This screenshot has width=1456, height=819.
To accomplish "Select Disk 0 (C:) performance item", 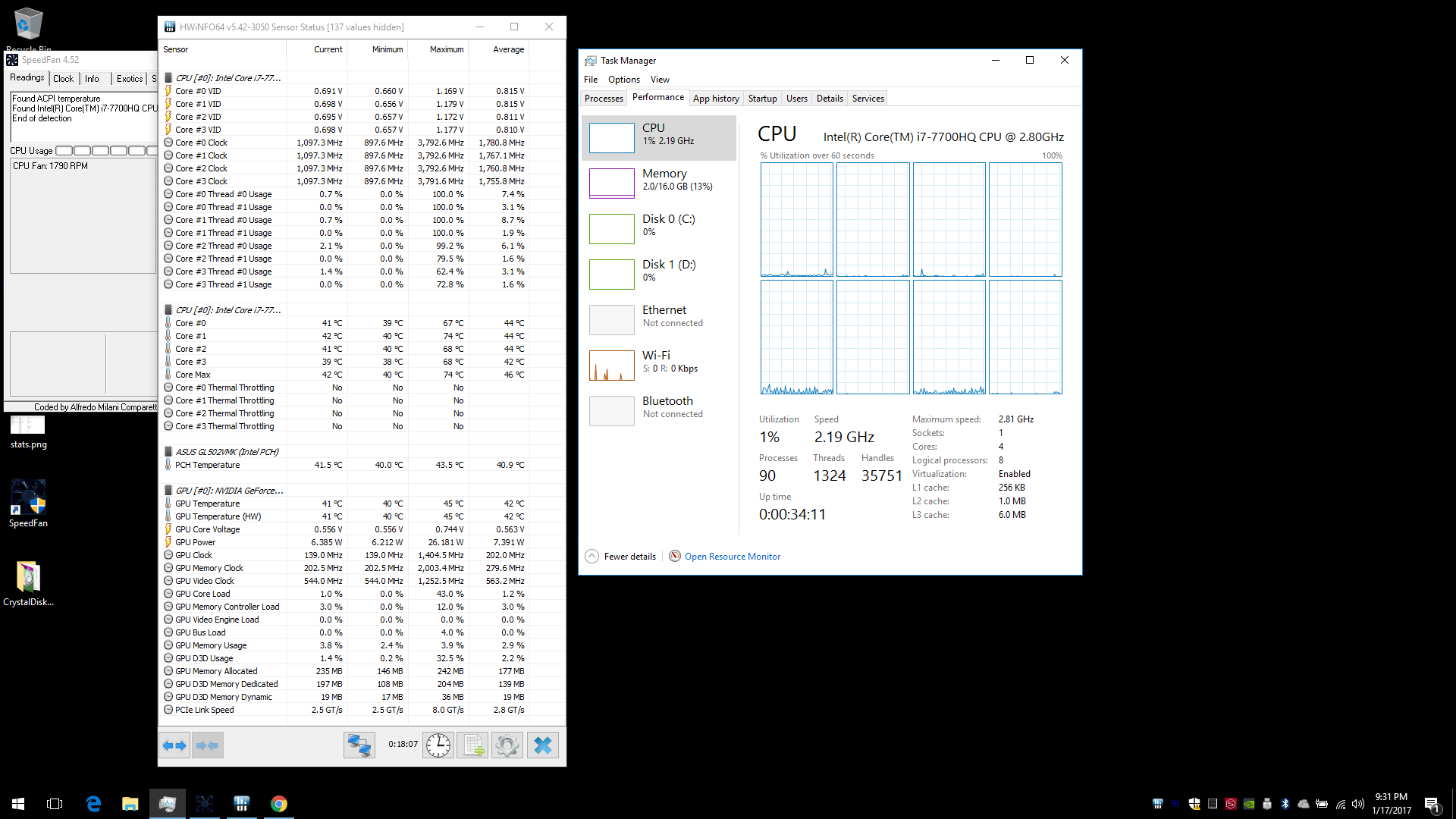I will (x=659, y=228).
